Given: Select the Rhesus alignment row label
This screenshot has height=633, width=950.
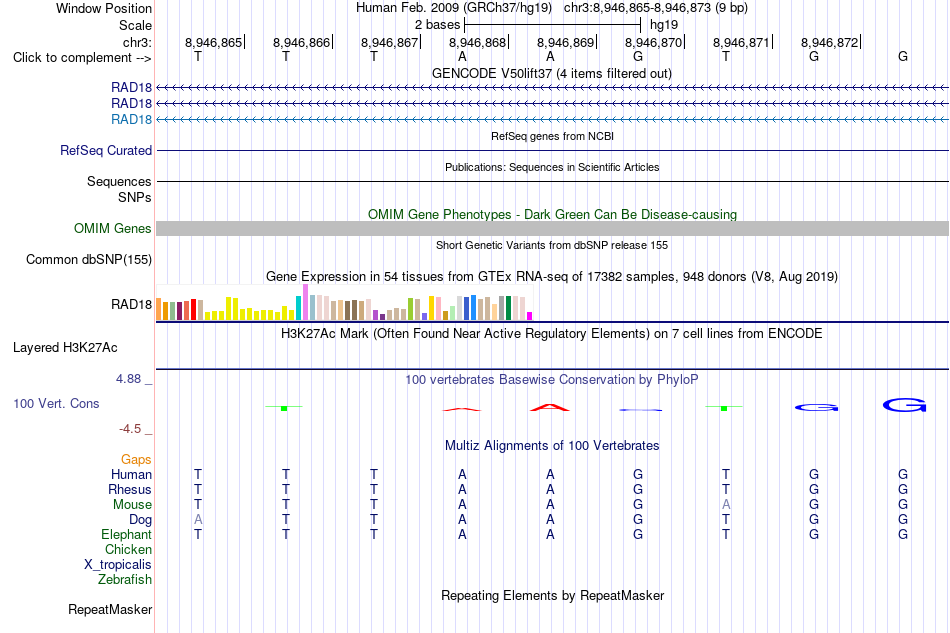Looking at the screenshot, I should click(x=130, y=489).
